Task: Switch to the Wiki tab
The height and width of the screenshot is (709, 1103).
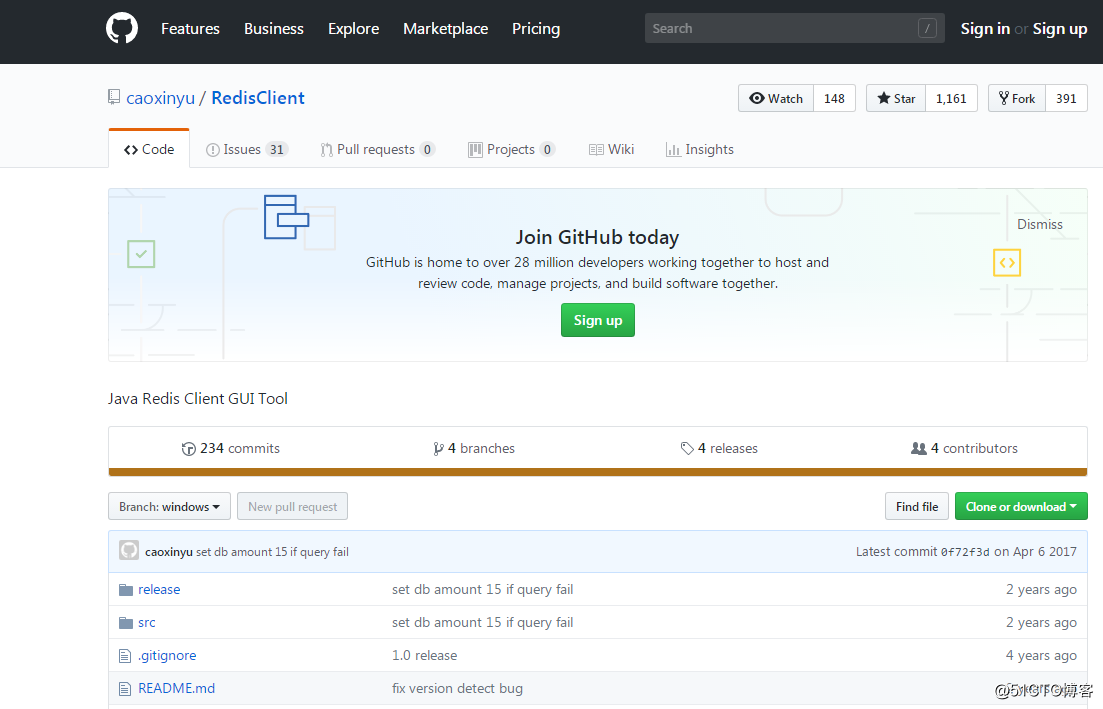Action: click(611, 149)
